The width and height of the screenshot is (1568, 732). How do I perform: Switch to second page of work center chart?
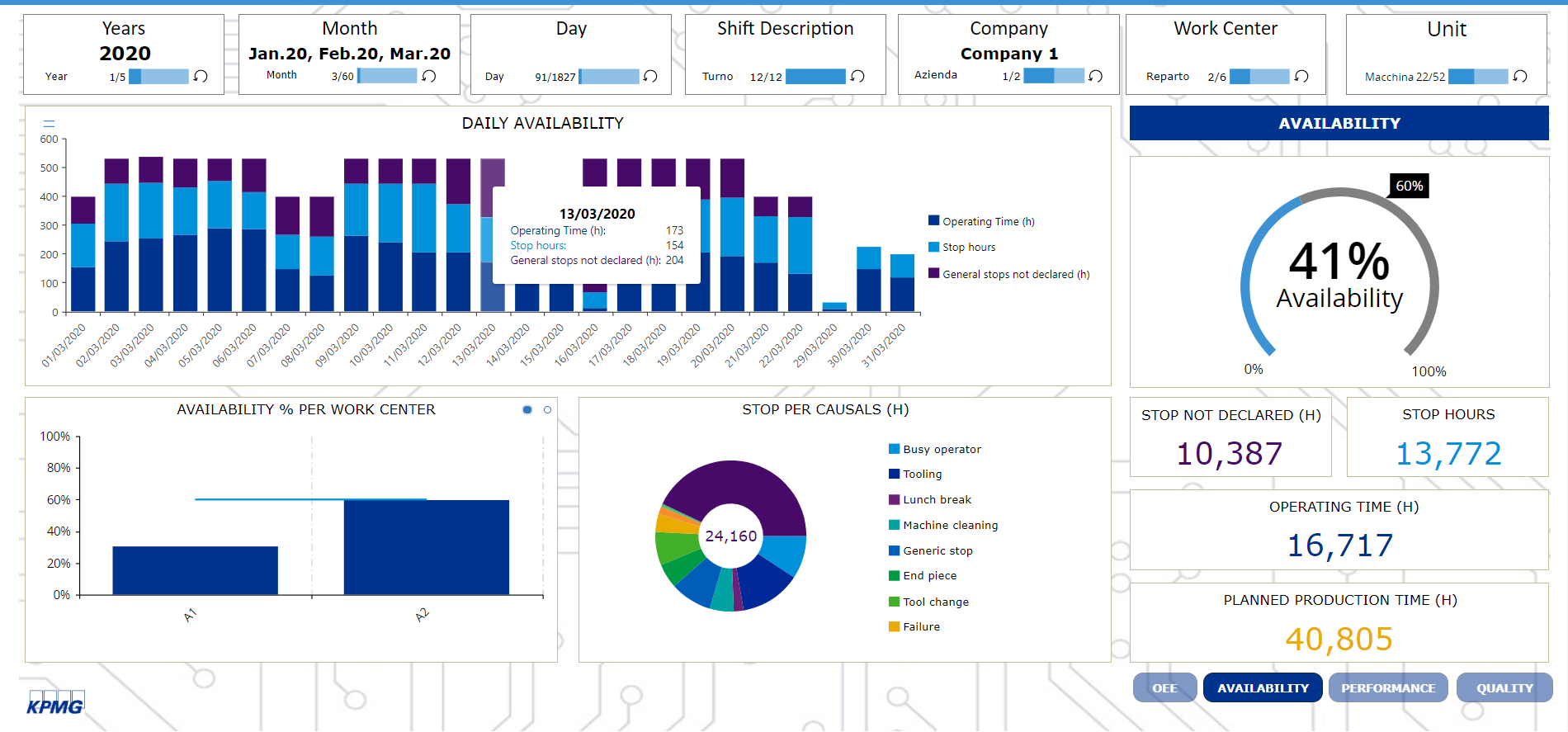click(547, 410)
